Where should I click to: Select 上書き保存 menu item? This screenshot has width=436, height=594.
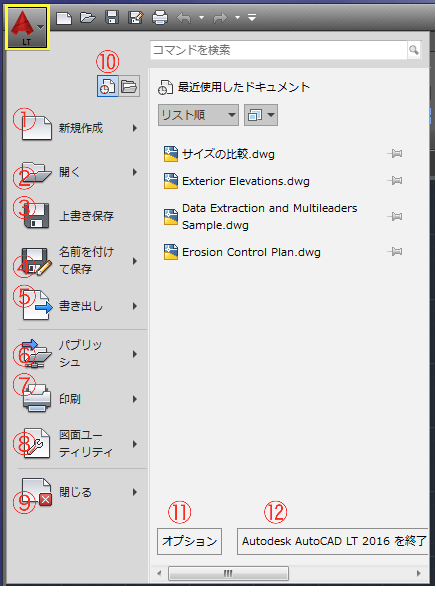click(80, 216)
